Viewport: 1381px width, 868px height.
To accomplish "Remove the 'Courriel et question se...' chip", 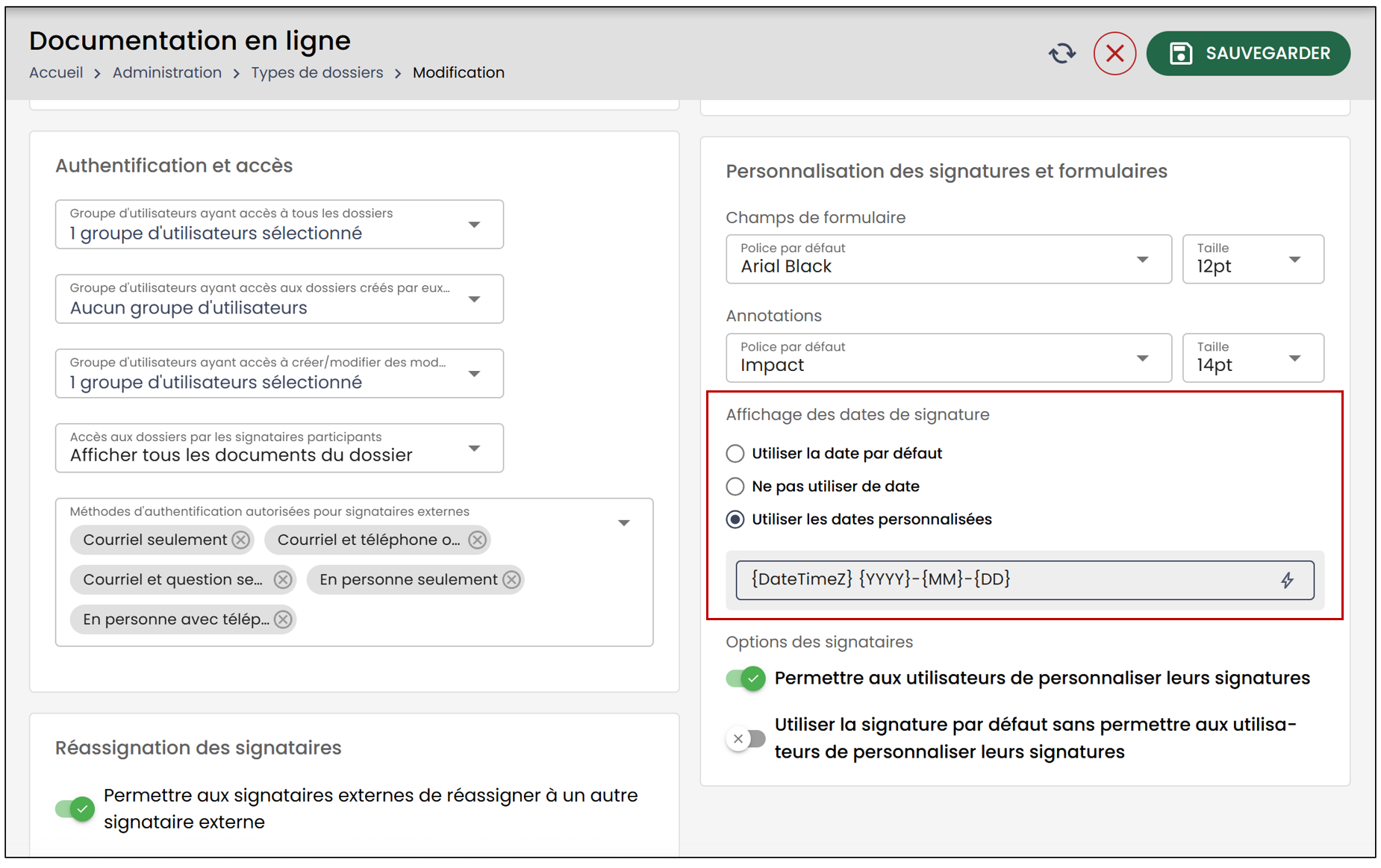I will pos(283,579).
